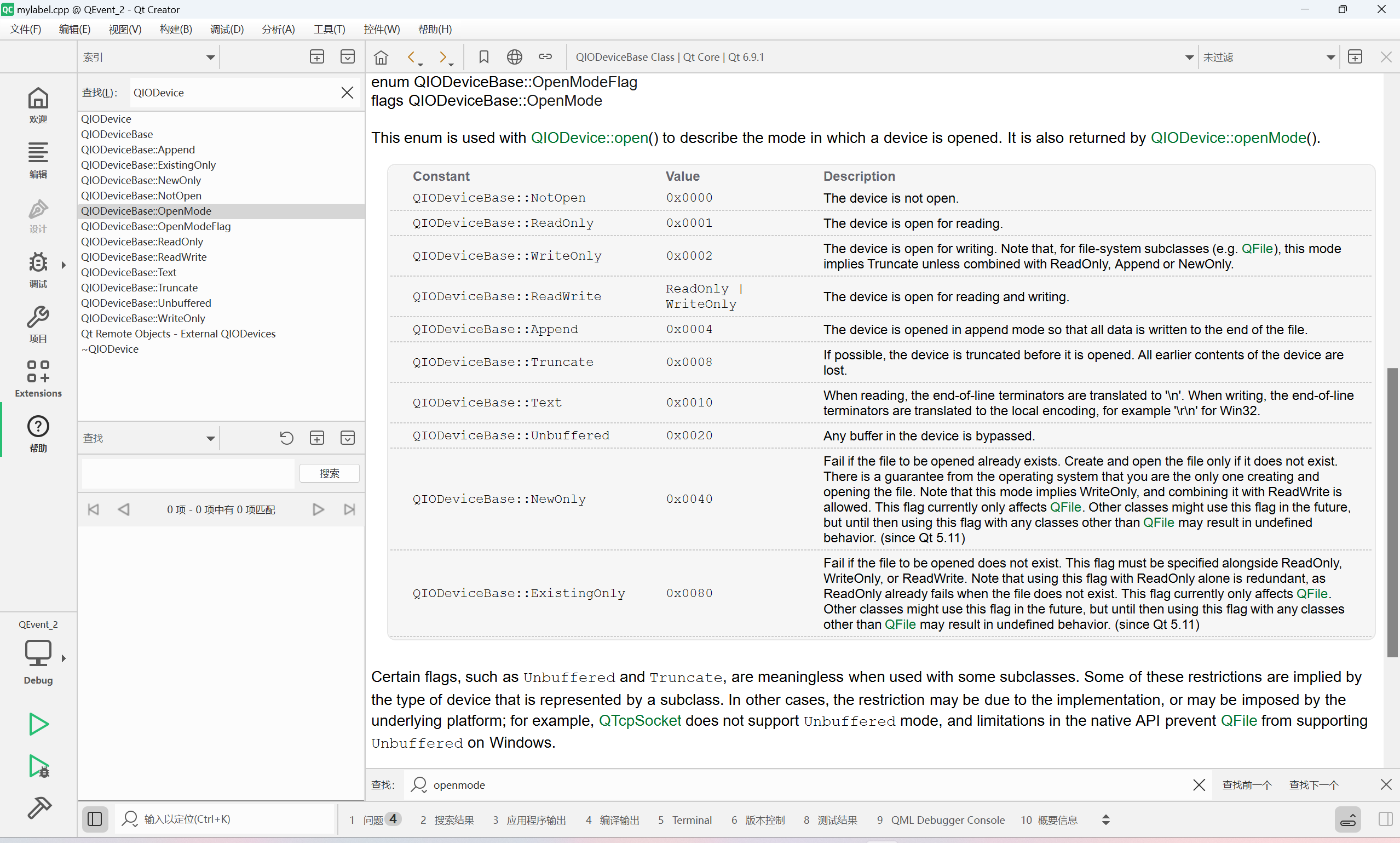Image resolution: width=1400 pixels, height=843 pixels.
Task: Click the 查找下一个 button
Action: coord(1313,784)
